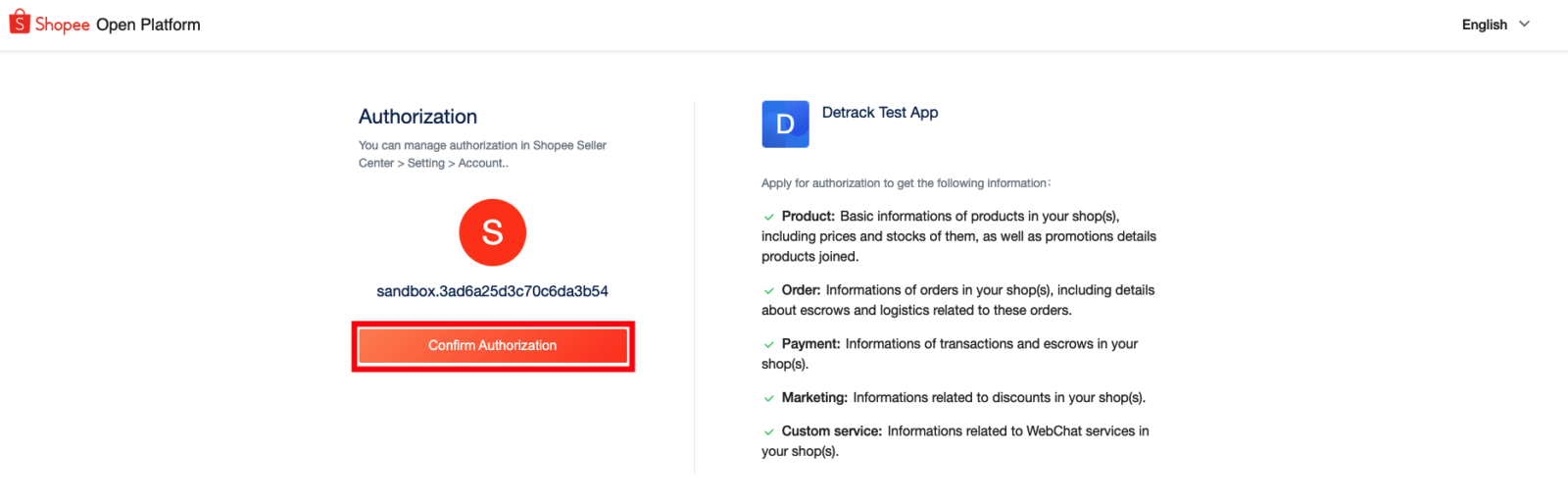Click the Payment permission label
Image resolution: width=1568 pixels, height=502 pixels.
(x=811, y=344)
